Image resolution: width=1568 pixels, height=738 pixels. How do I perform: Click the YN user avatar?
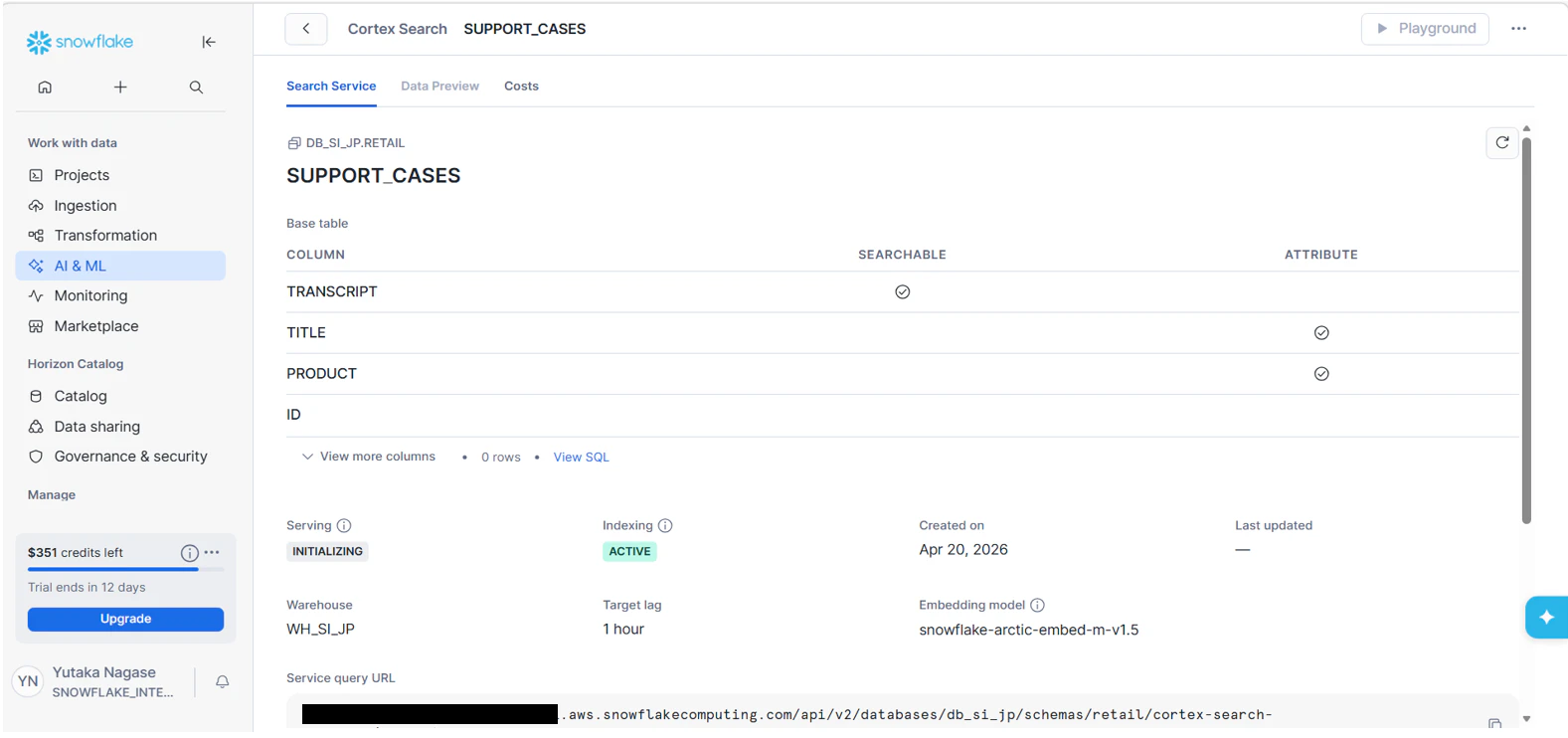(28, 681)
